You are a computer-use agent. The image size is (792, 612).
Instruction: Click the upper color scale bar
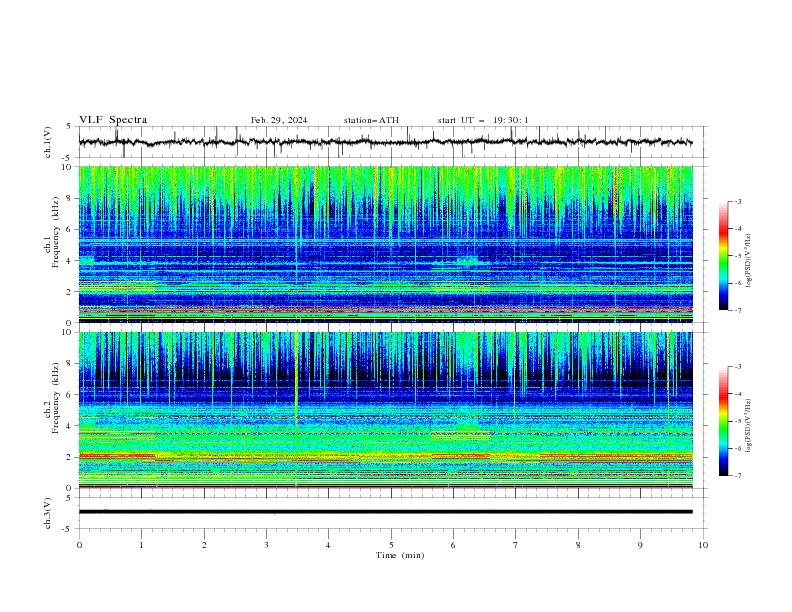[724, 256]
